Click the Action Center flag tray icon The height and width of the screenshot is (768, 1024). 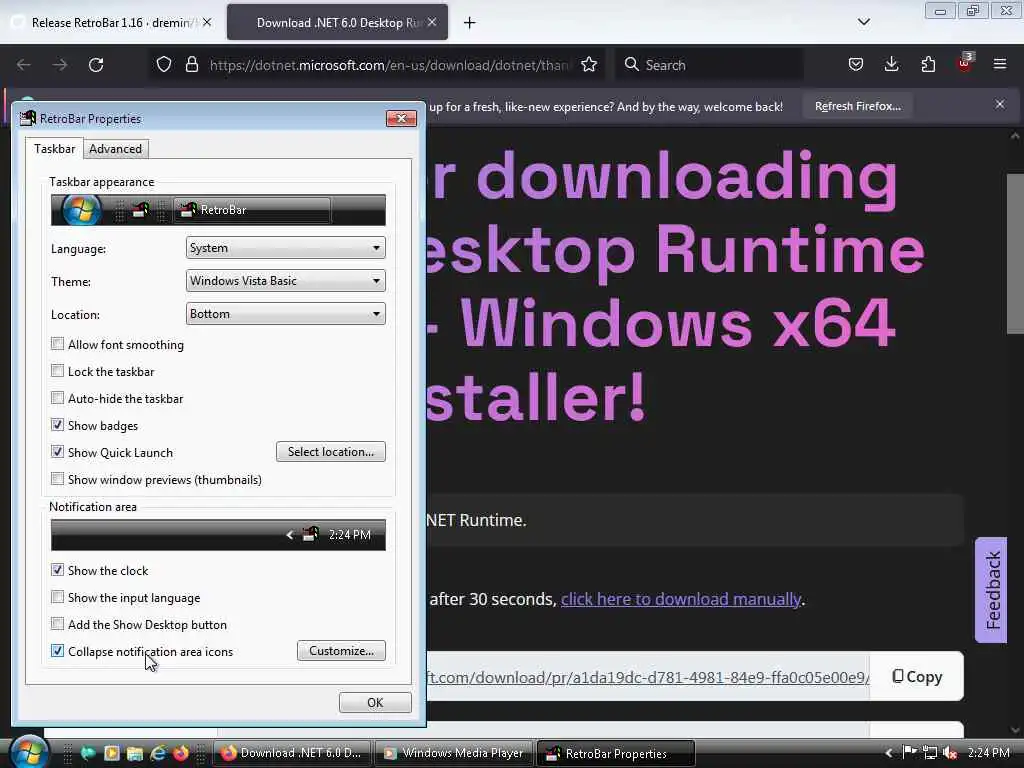908,752
